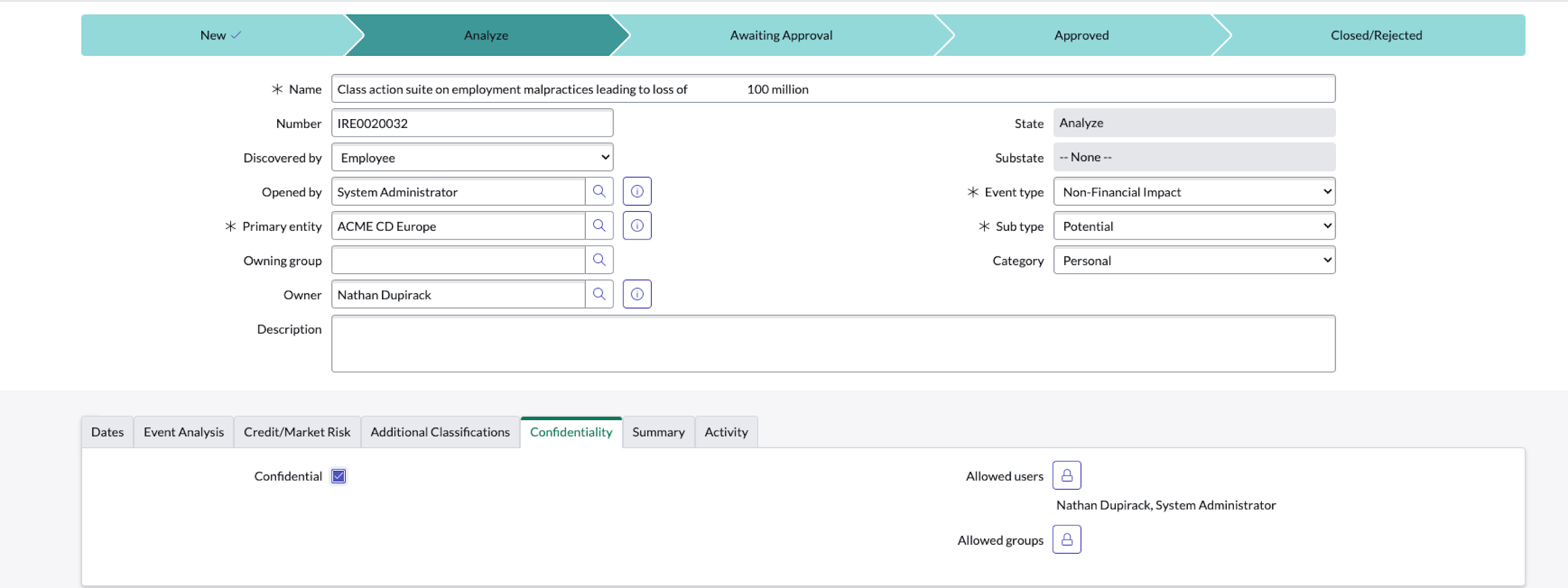1568x588 pixels.
Task: Click the Primary entity lookup search icon
Action: point(599,226)
